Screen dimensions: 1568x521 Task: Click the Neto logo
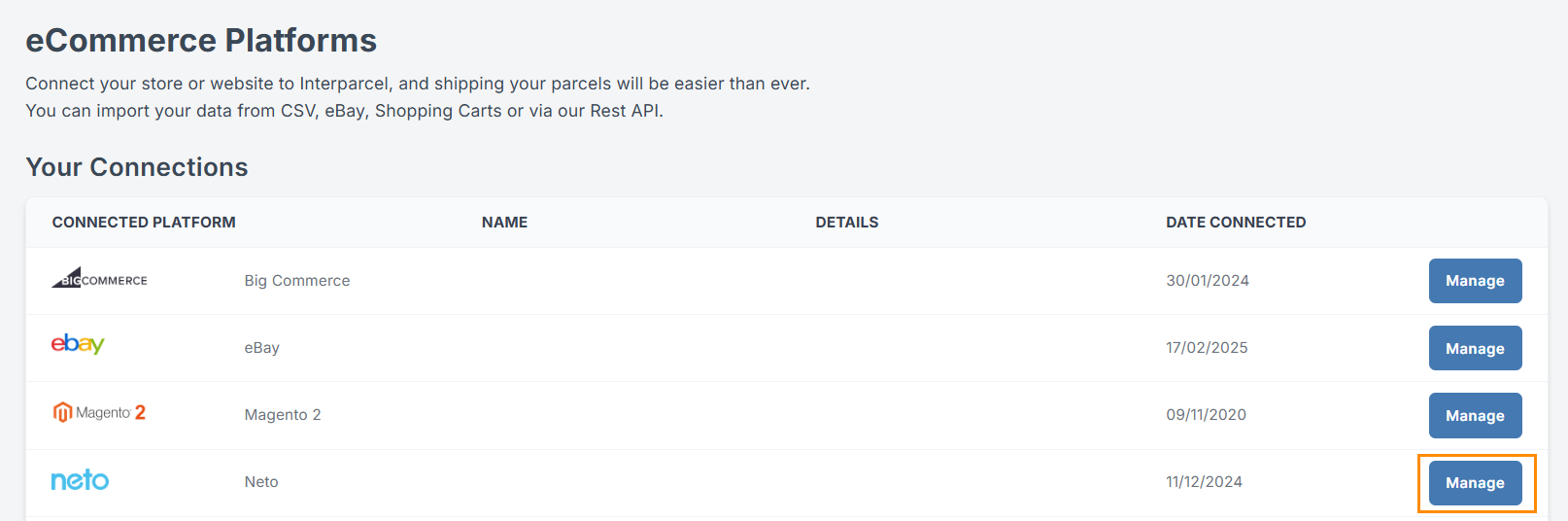(80, 480)
